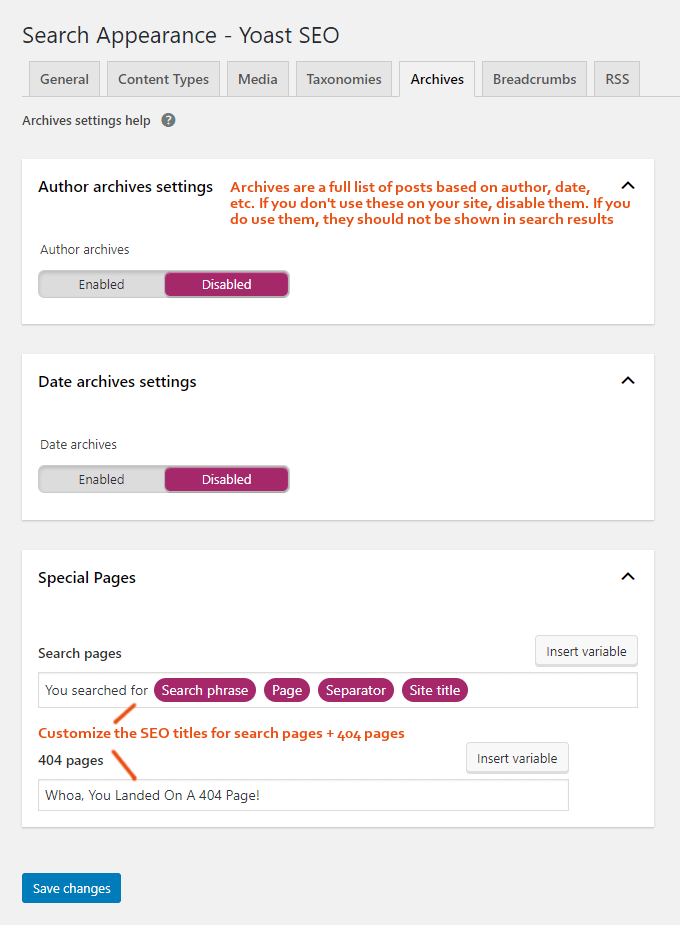Click Save changes

(x=71, y=888)
